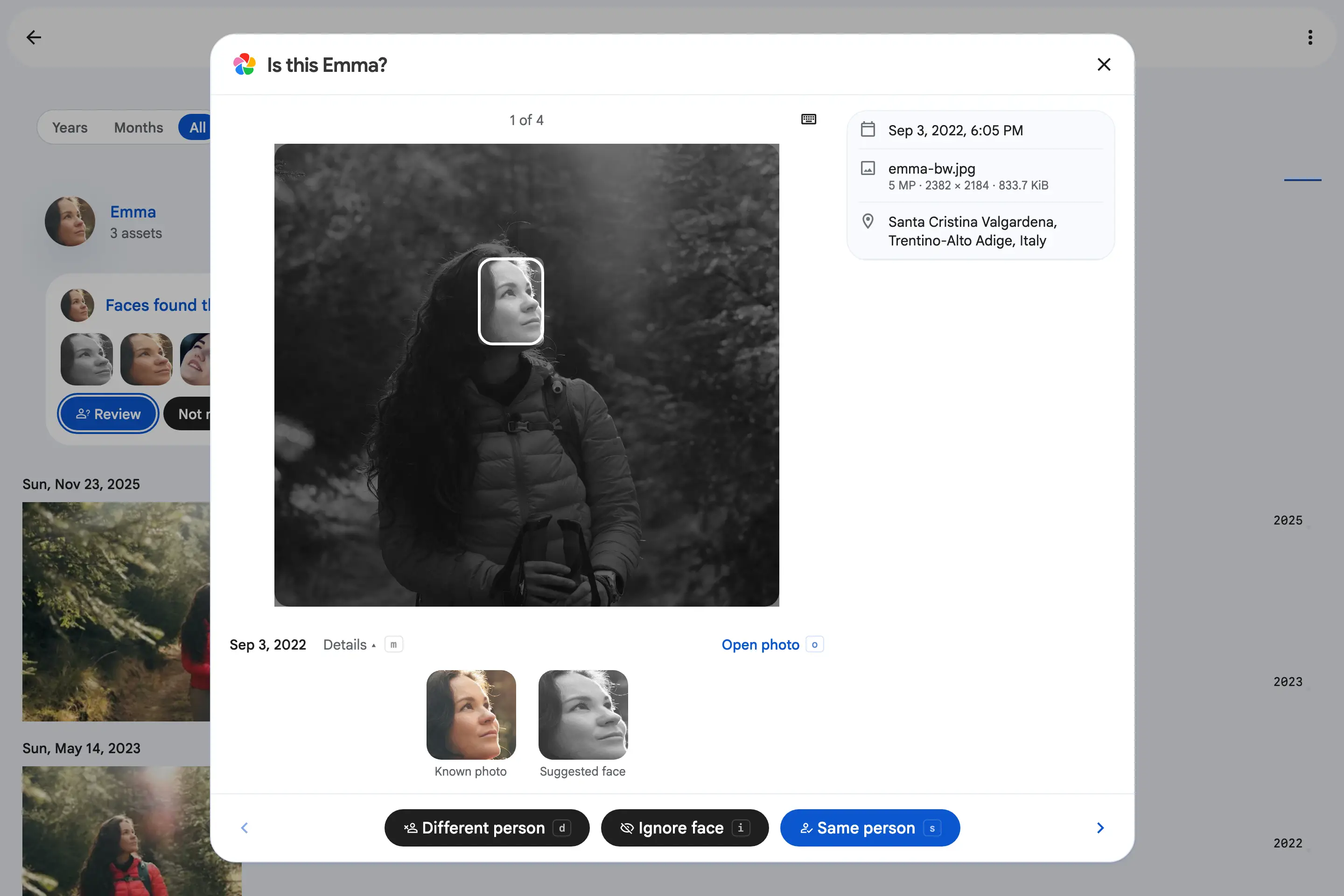Select the Suggested face thumbnail
The image size is (1344, 896).
[x=583, y=714]
